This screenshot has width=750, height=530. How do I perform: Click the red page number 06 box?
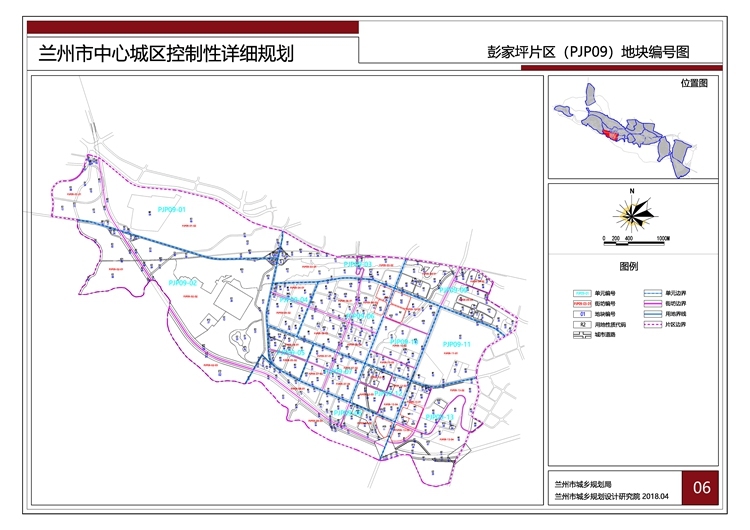click(x=701, y=487)
